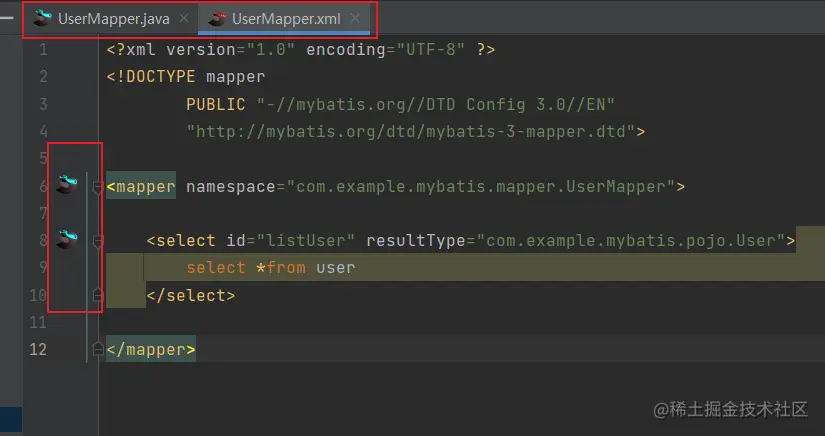Click line number 3 in gutter

click(x=43, y=104)
